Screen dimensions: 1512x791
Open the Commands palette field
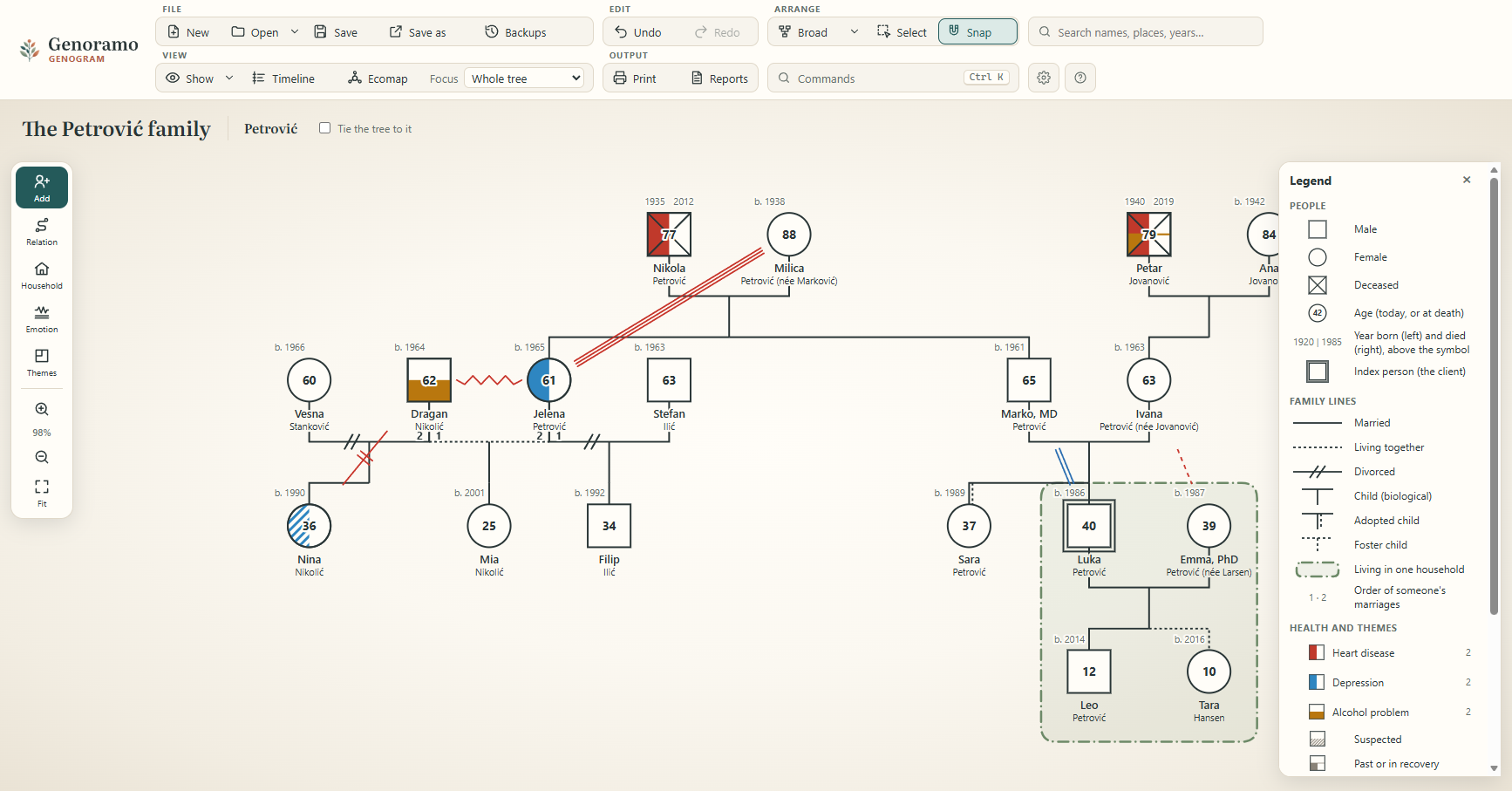[893, 78]
